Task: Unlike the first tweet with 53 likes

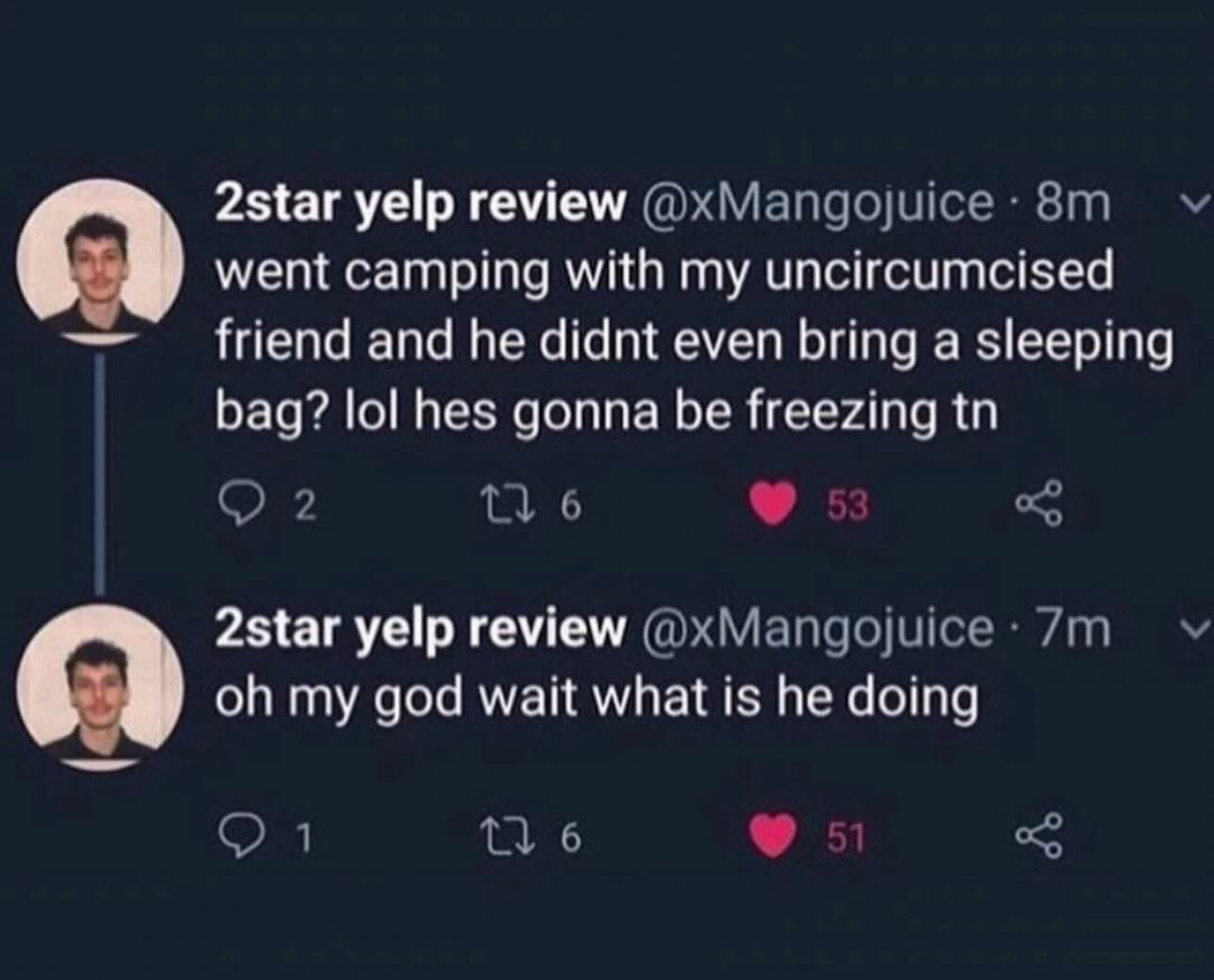Action: [775, 506]
